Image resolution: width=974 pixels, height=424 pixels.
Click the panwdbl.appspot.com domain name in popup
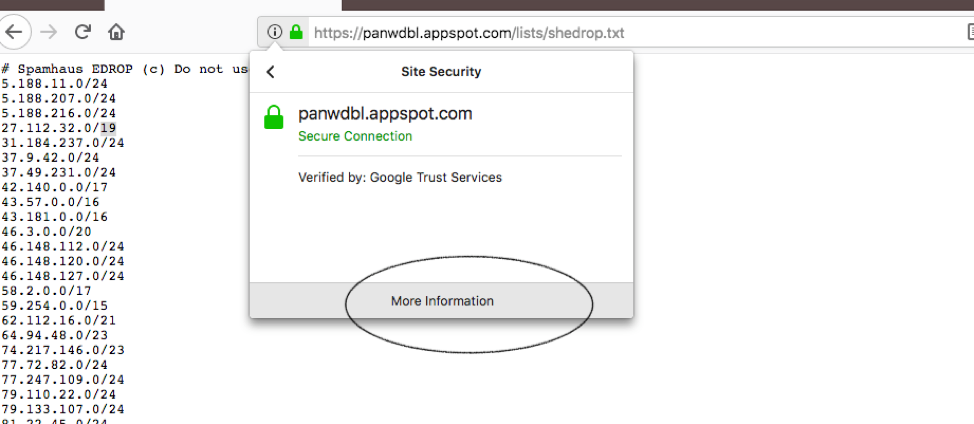385,114
